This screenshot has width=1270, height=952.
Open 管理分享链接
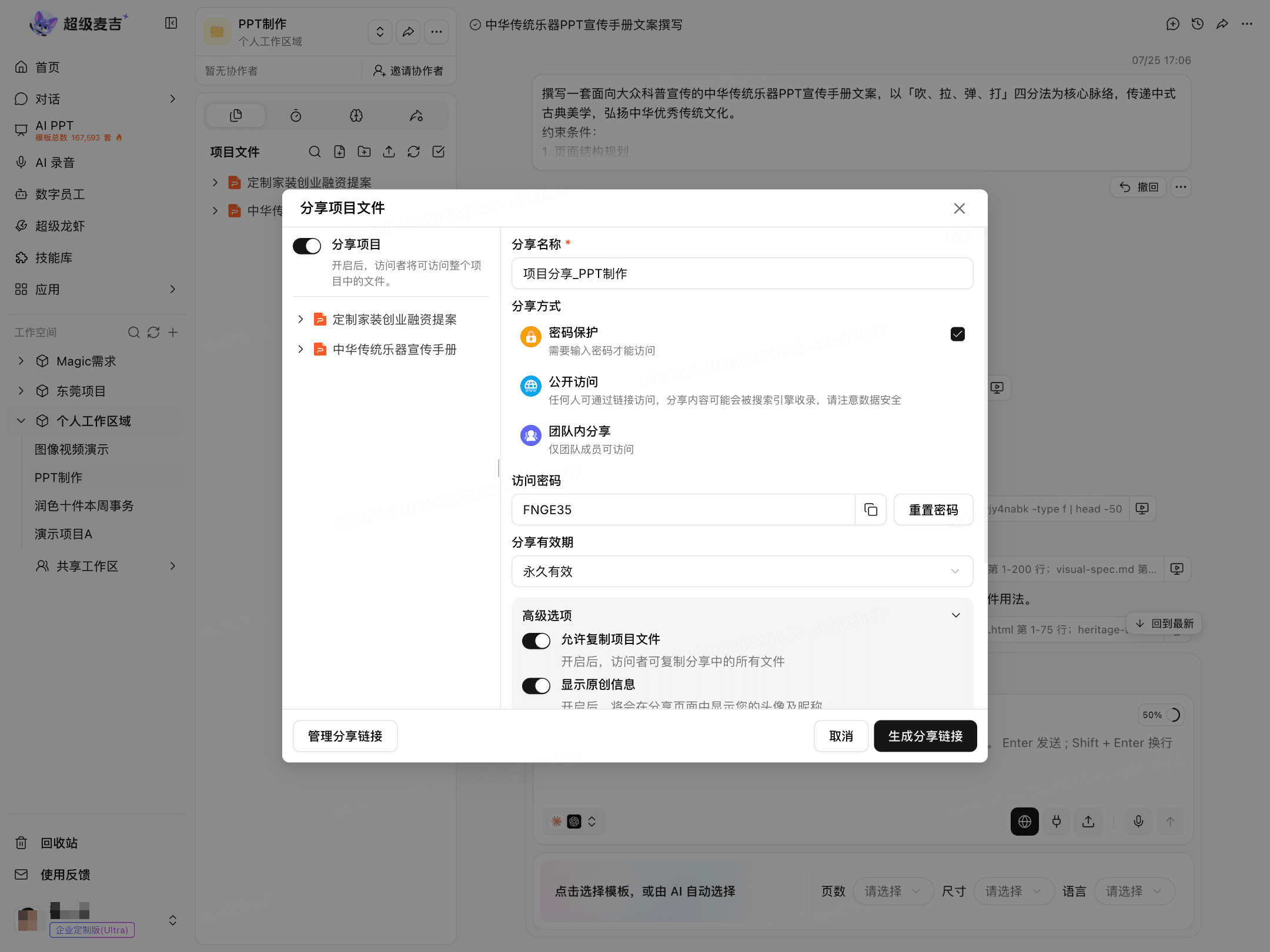tap(345, 736)
